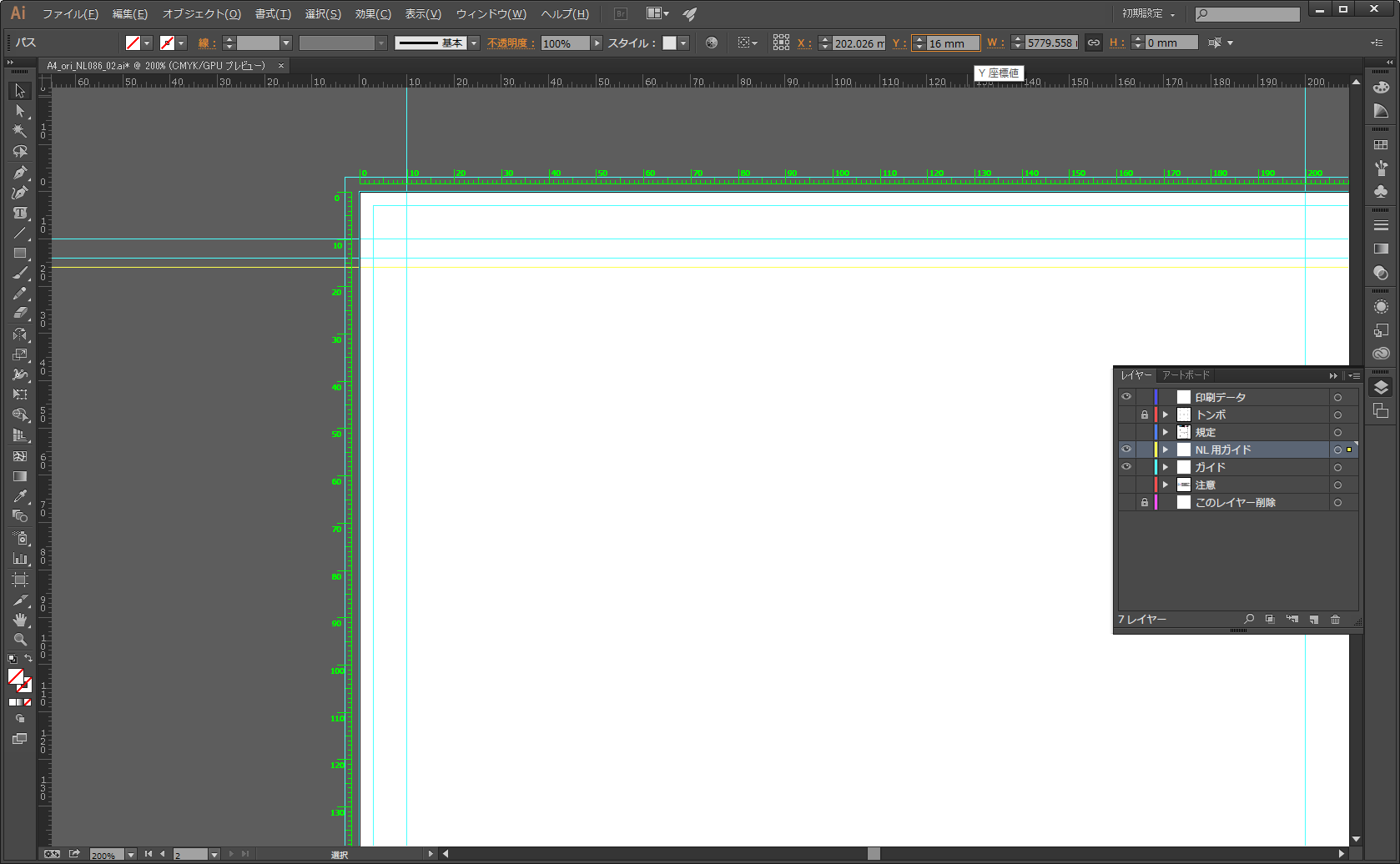
Task: Select the Magic Wand tool
Action: click(20, 131)
